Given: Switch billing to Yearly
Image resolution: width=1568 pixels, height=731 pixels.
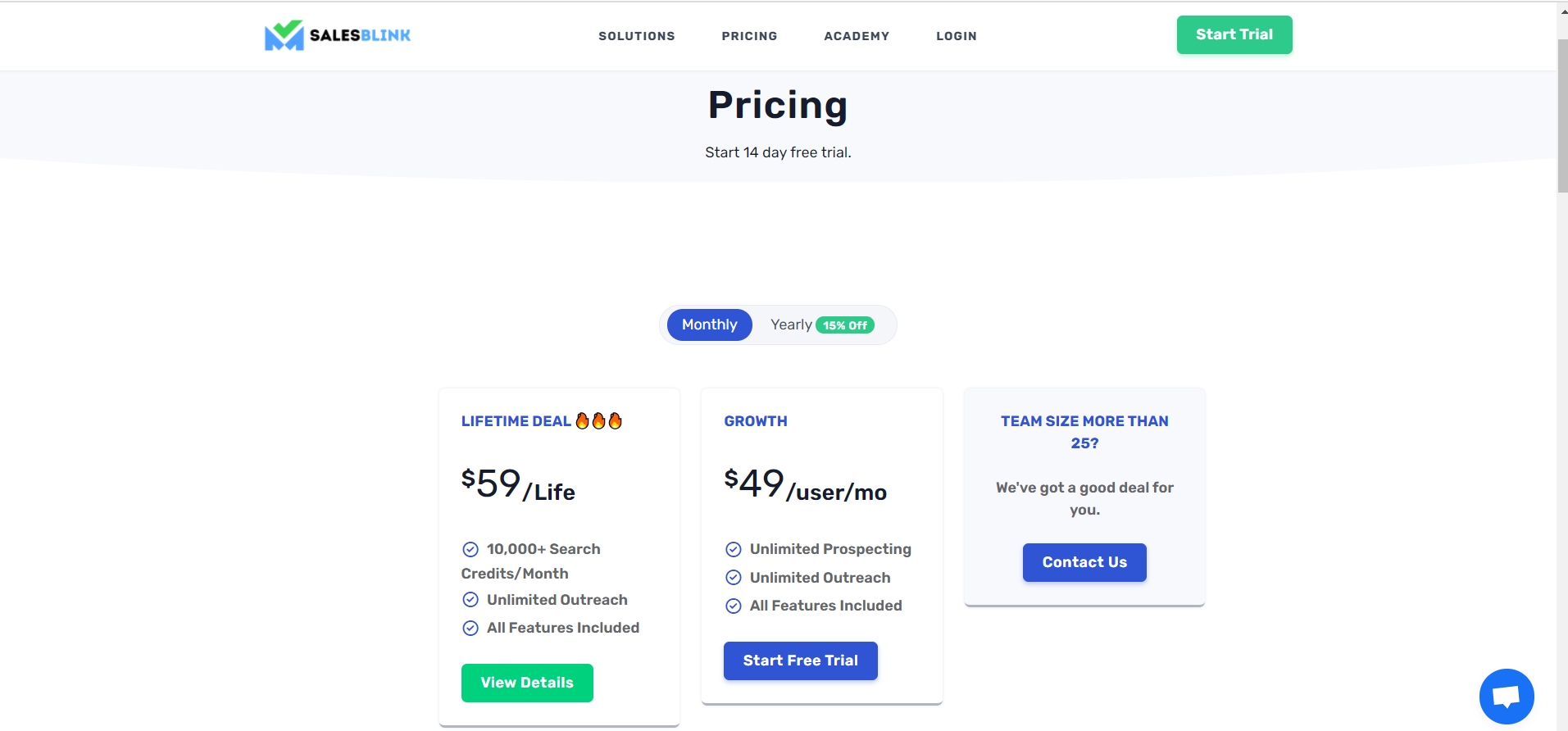Looking at the screenshot, I should [x=791, y=325].
